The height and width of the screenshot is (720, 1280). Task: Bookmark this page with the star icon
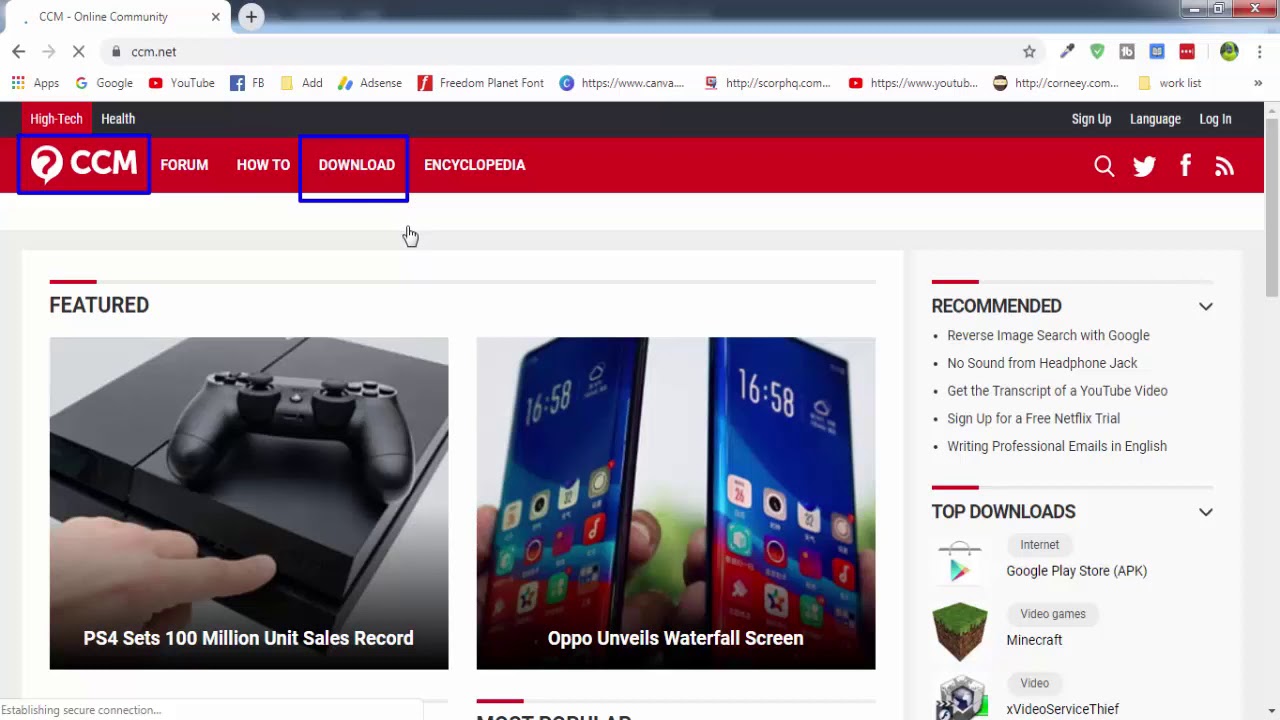click(x=1029, y=52)
